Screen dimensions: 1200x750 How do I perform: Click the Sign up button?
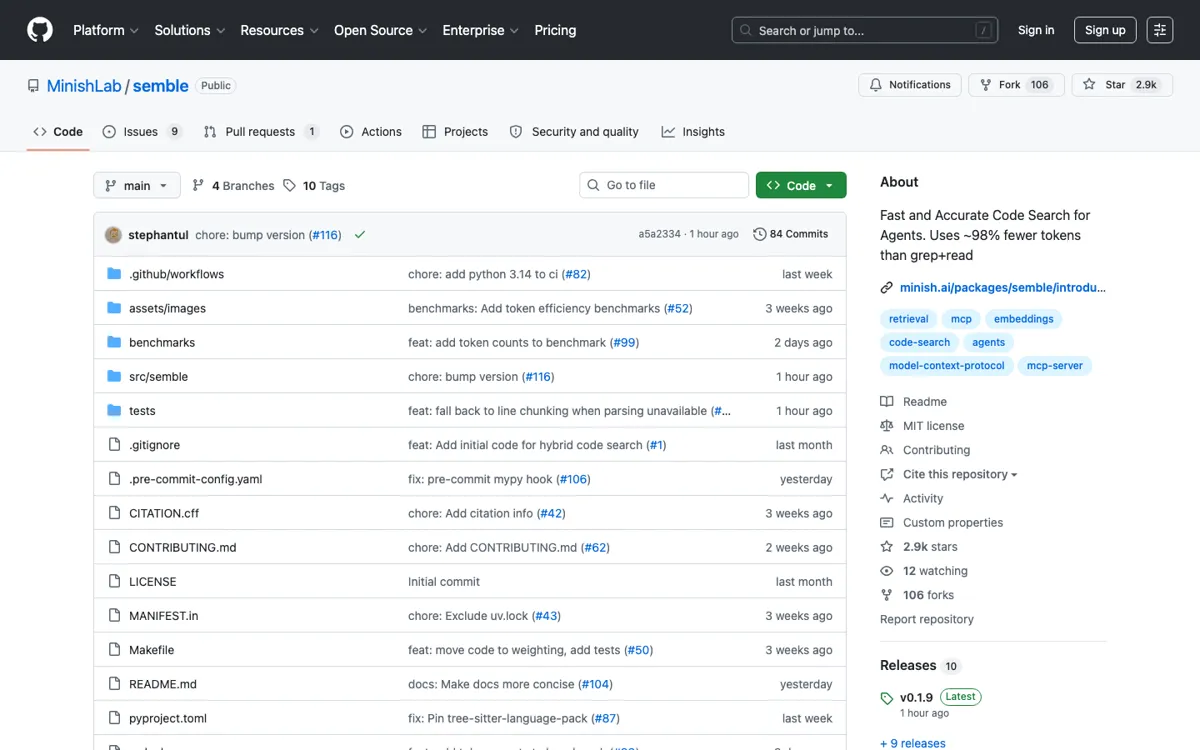pos(1105,30)
